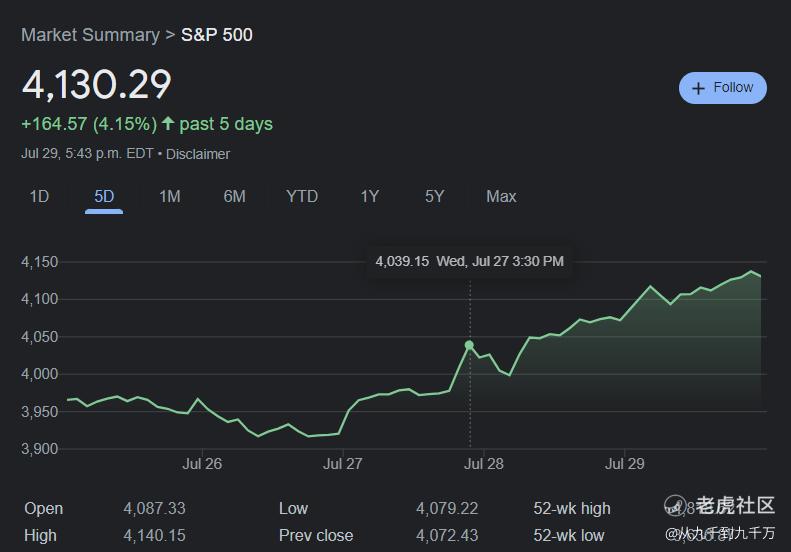Switch to the 1Y range tab
Viewport: 791px width, 552px height.
tap(369, 196)
